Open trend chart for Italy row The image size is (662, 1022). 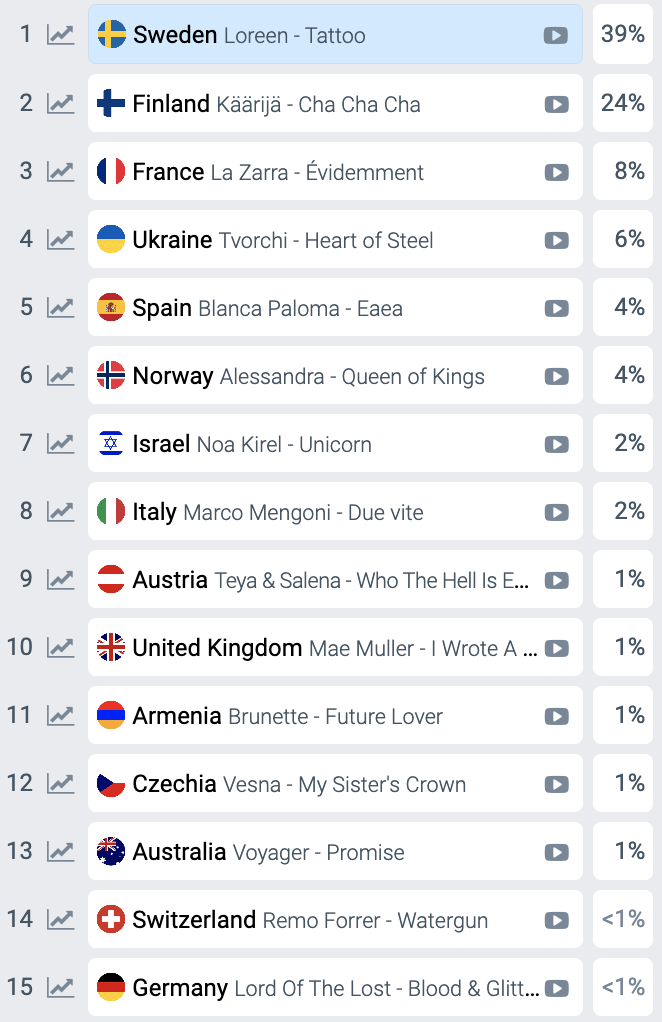[60, 512]
